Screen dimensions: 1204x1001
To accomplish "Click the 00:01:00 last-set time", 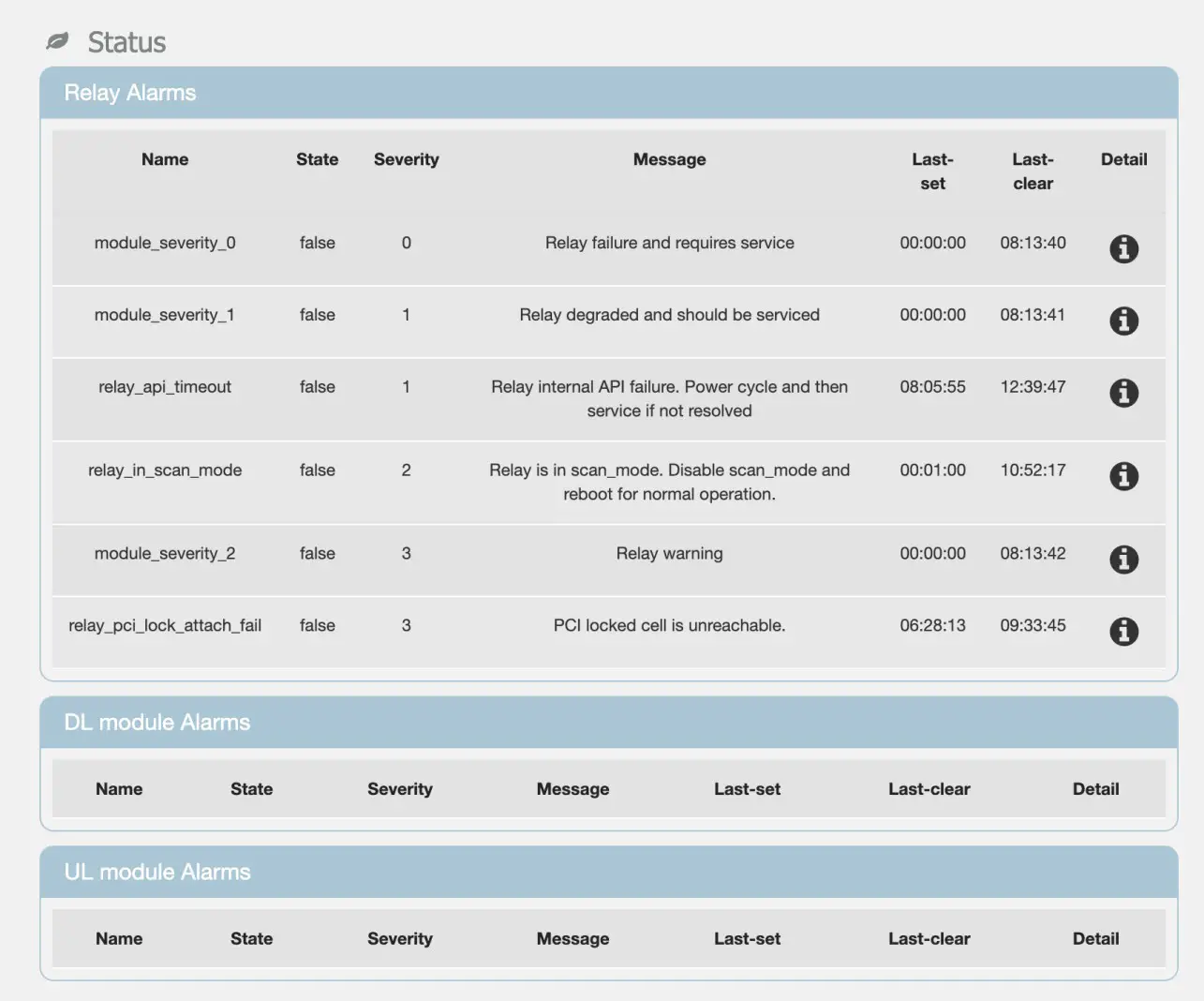I will click(x=933, y=471).
